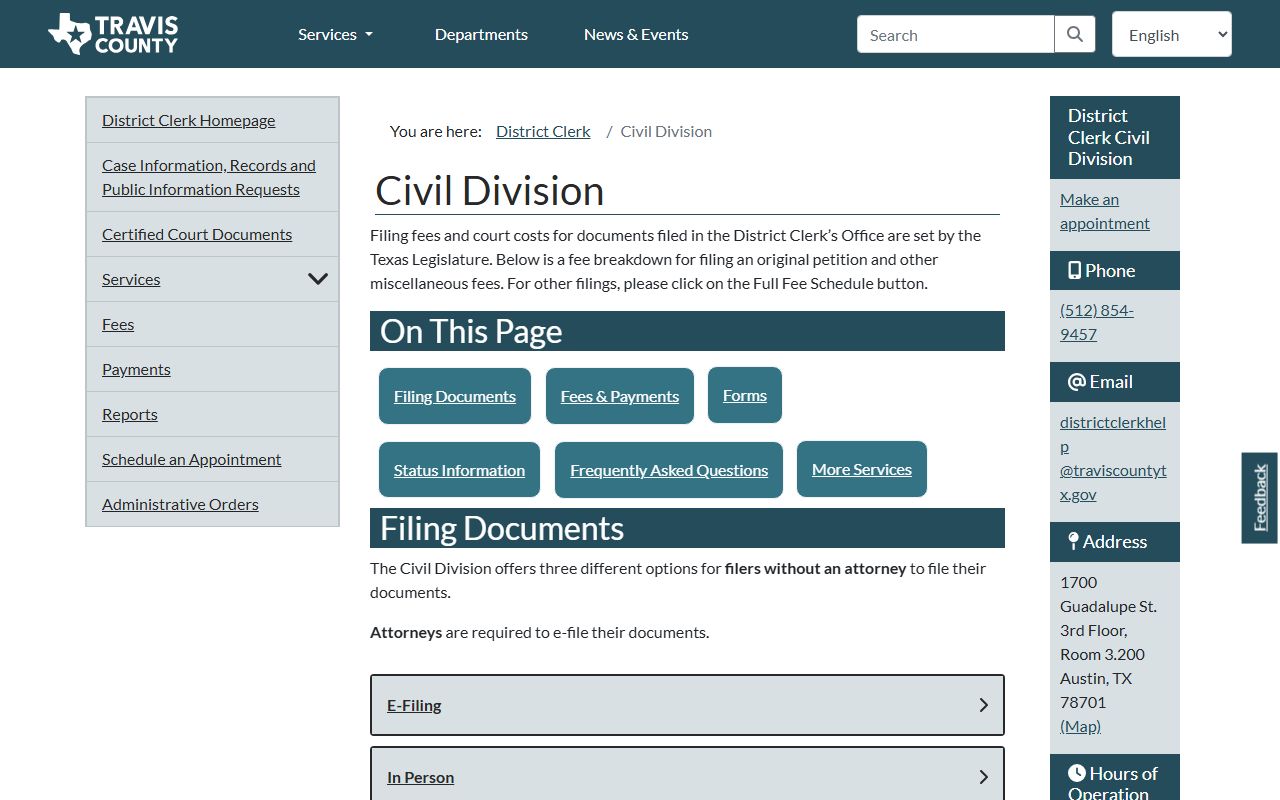Click into the Search input field

tap(955, 34)
